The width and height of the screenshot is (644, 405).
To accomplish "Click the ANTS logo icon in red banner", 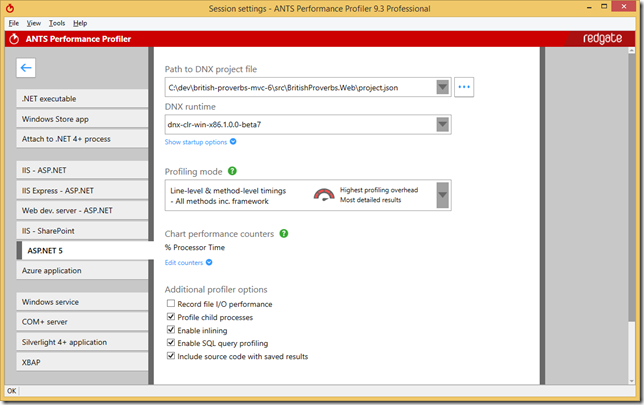I will click(x=14, y=39).
